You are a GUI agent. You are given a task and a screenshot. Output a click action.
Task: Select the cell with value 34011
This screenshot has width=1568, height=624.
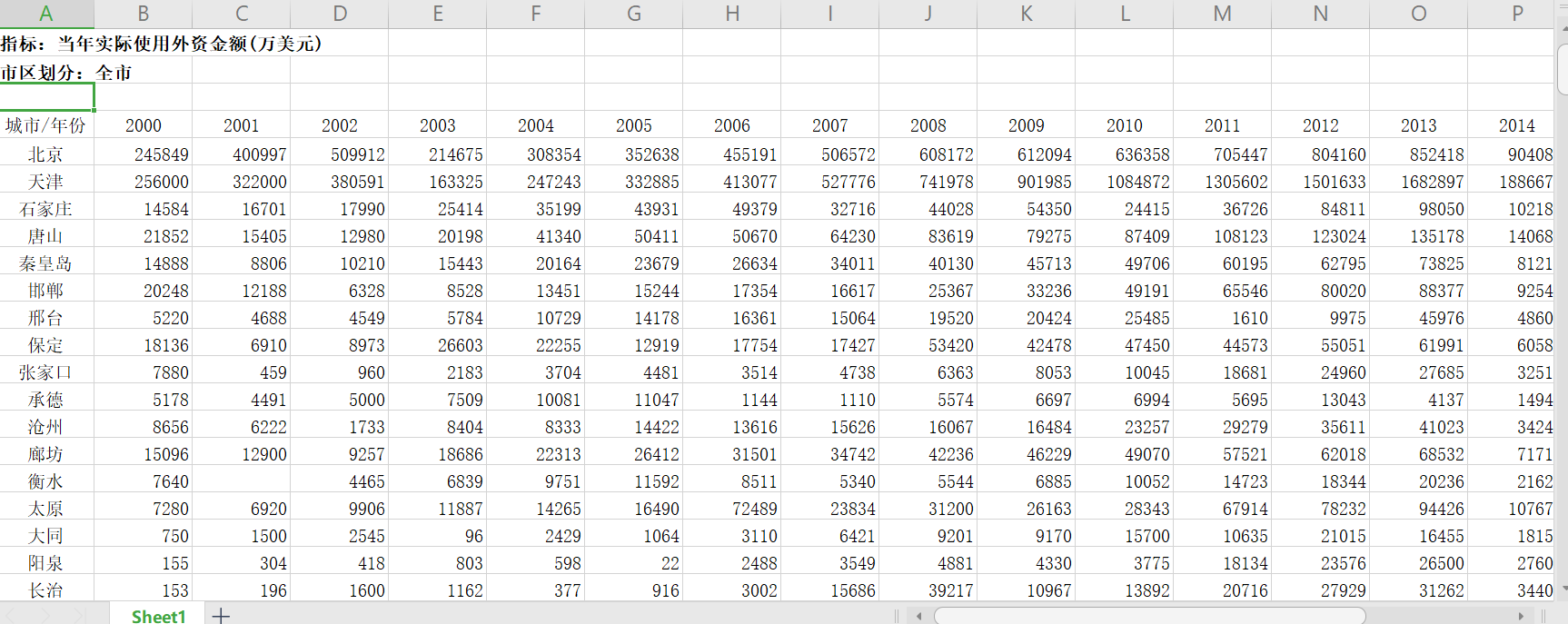pos(830,263)
